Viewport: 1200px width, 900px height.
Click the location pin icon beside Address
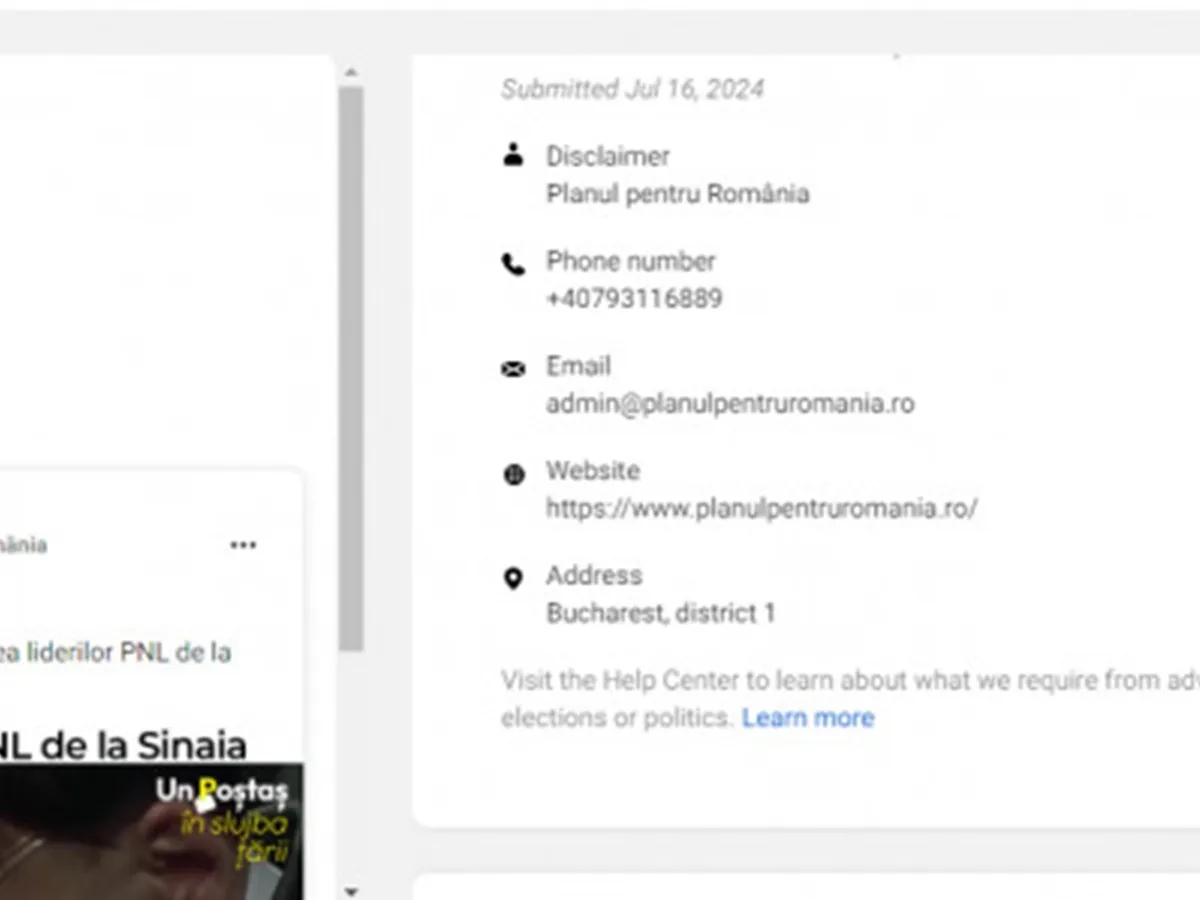point(513,578)
